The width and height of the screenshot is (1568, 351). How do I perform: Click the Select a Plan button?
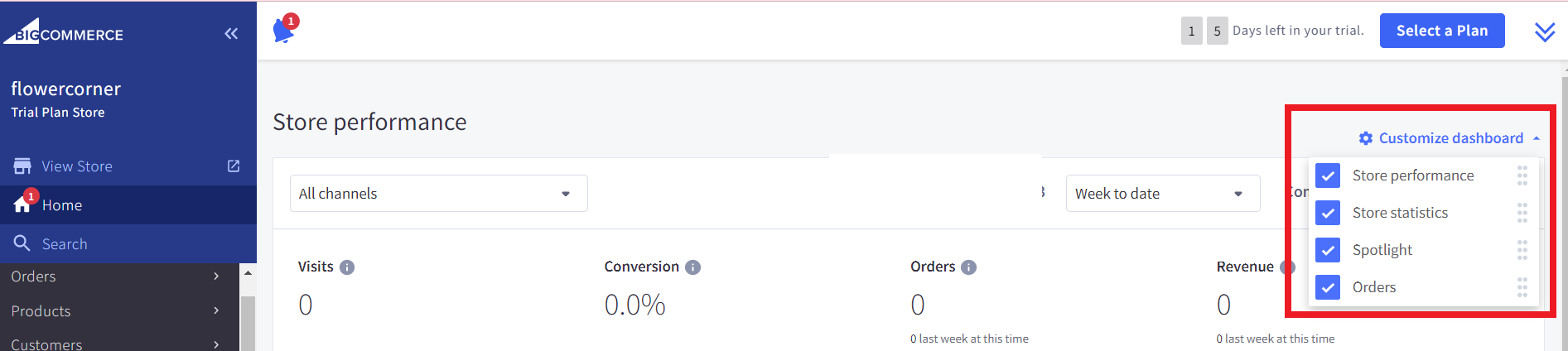tap(1442, 31)
